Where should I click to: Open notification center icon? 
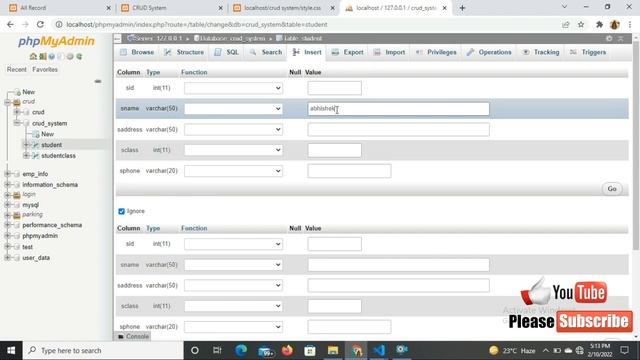coord(624,350)
